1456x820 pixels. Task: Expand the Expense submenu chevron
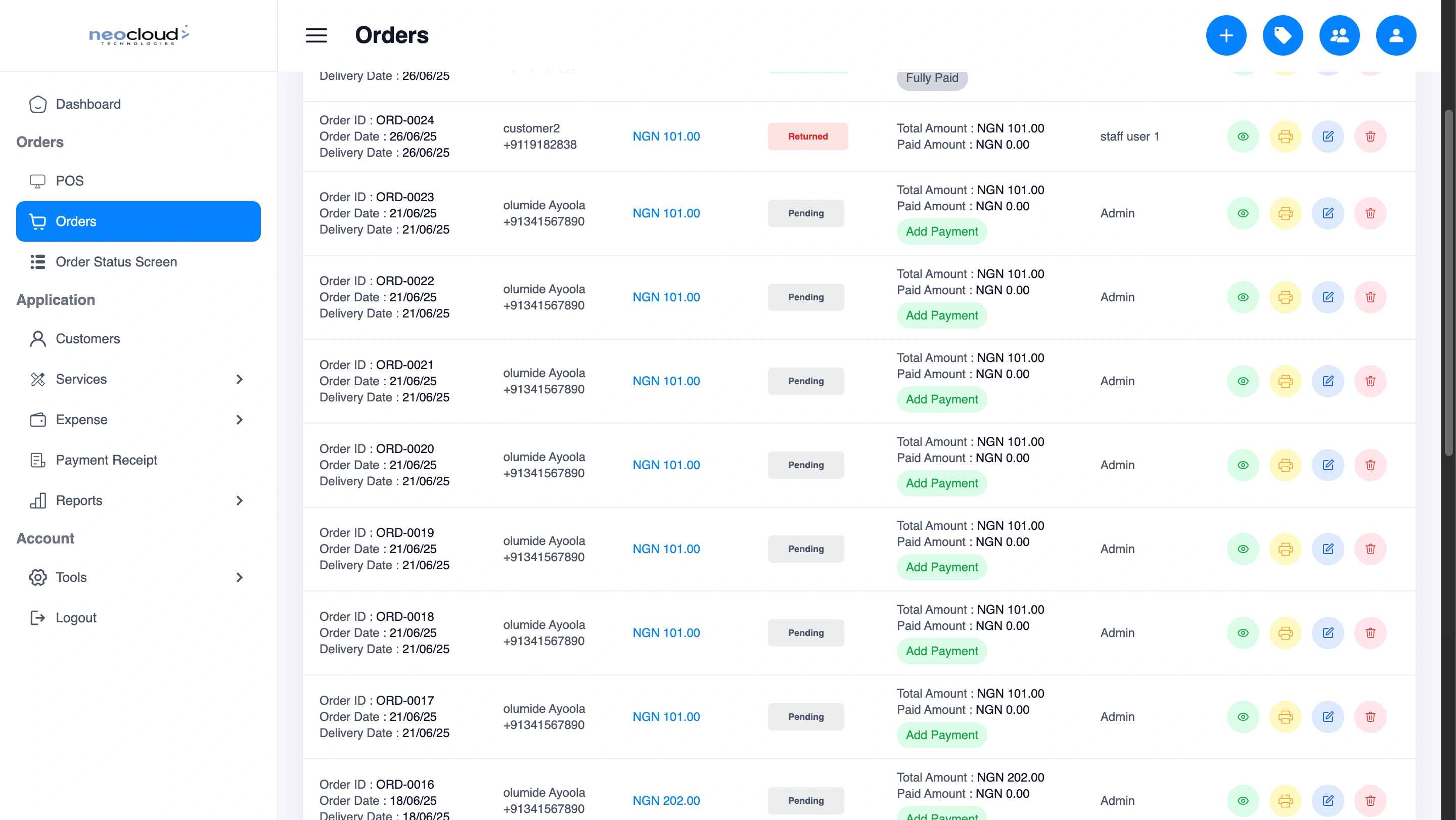tap(239, 419)
